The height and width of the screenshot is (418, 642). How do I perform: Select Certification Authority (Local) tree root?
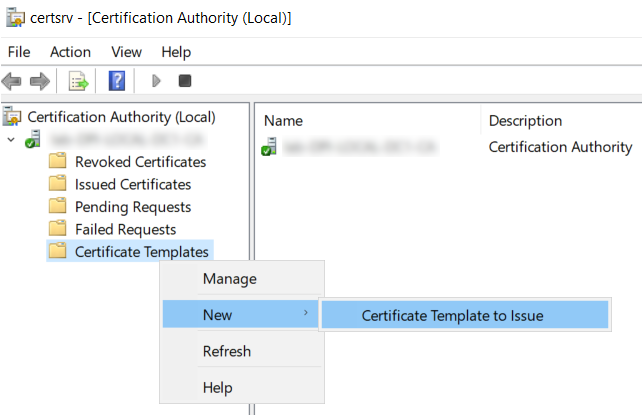click(121, 117)
